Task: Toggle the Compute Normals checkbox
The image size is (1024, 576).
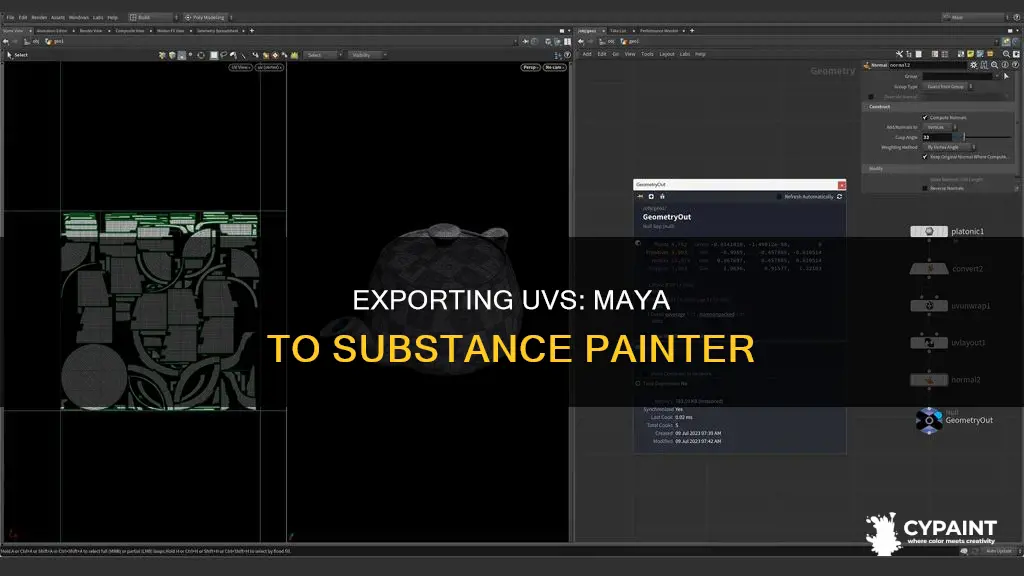Action: pyautogui.click(x=925, y=118)
